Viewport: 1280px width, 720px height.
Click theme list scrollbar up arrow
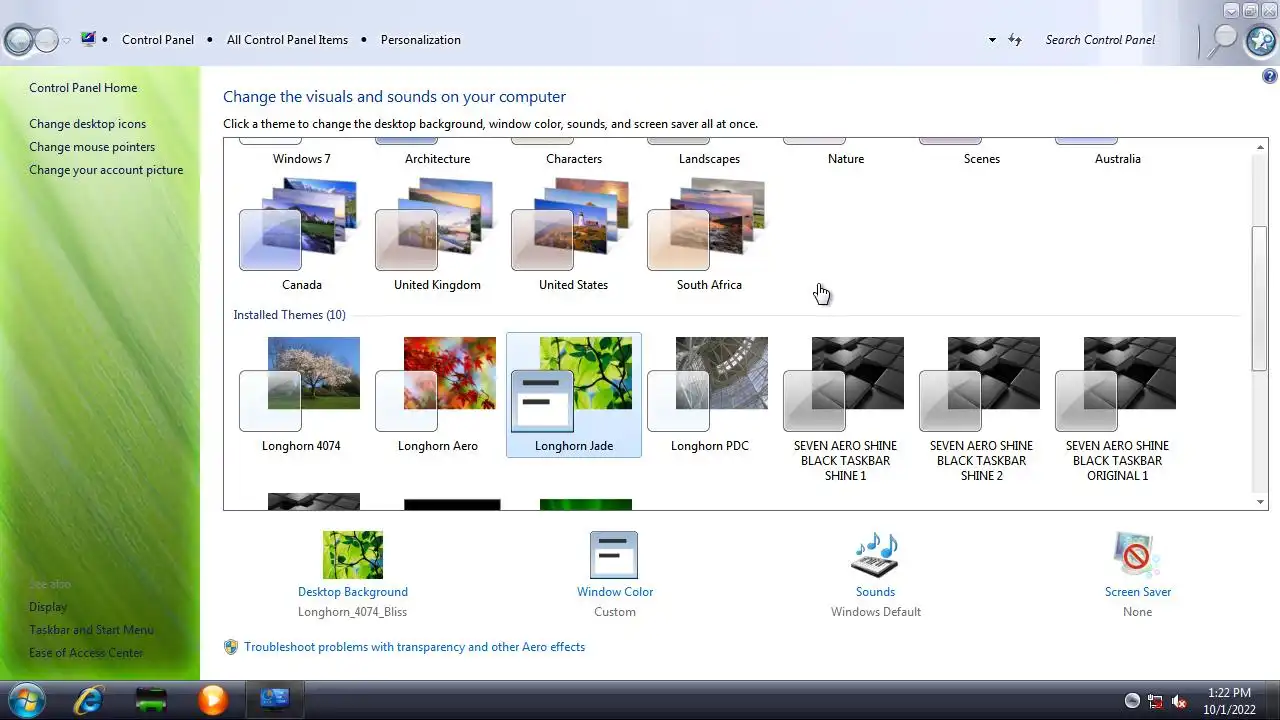point(1260,147)
